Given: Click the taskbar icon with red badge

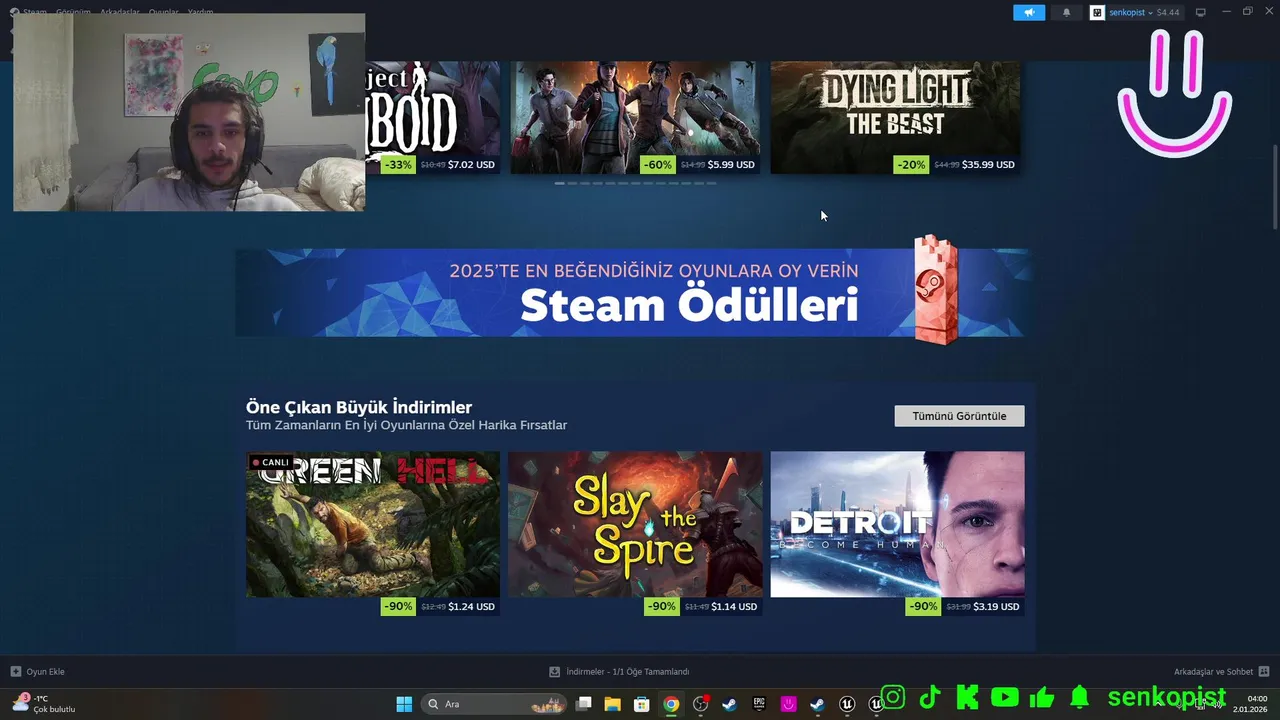Looking at the screenshot, I should 700,704.
